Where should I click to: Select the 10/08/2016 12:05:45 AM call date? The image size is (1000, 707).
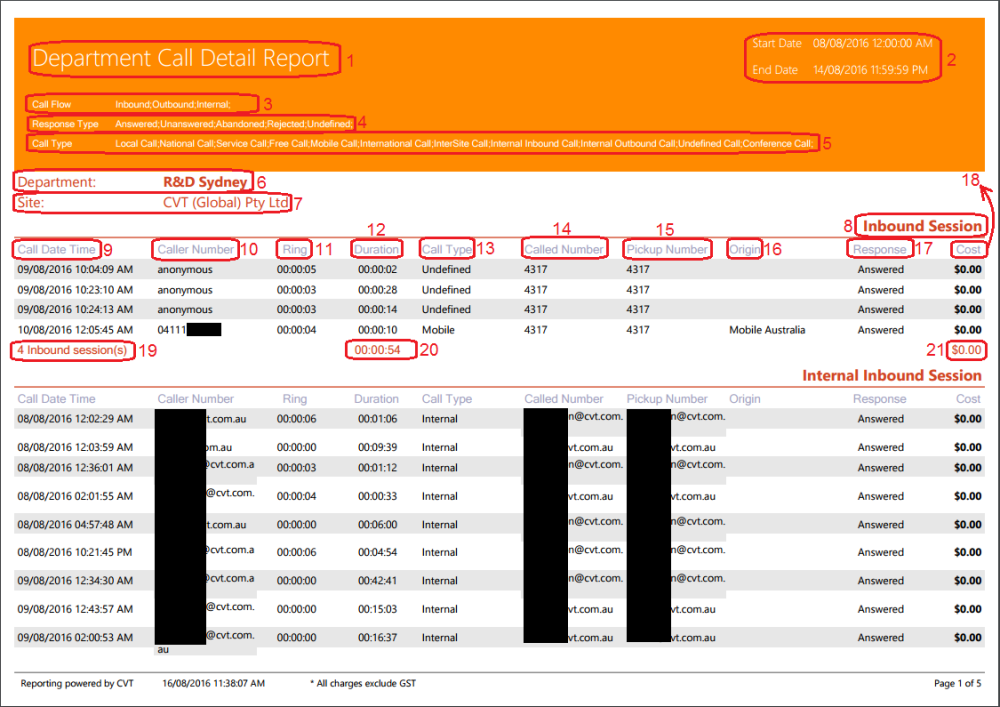[75, 330]
